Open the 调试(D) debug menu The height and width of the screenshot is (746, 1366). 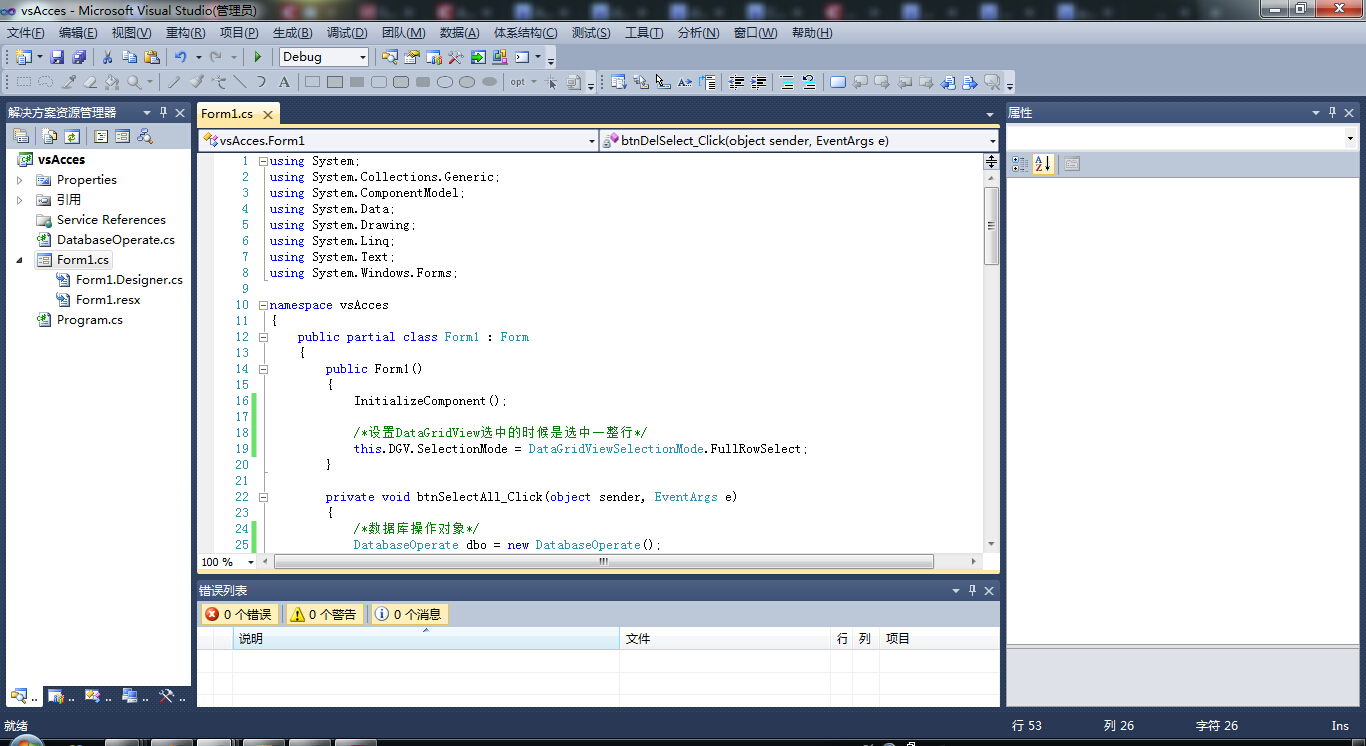pyautogui.click(x=346, y=33)
